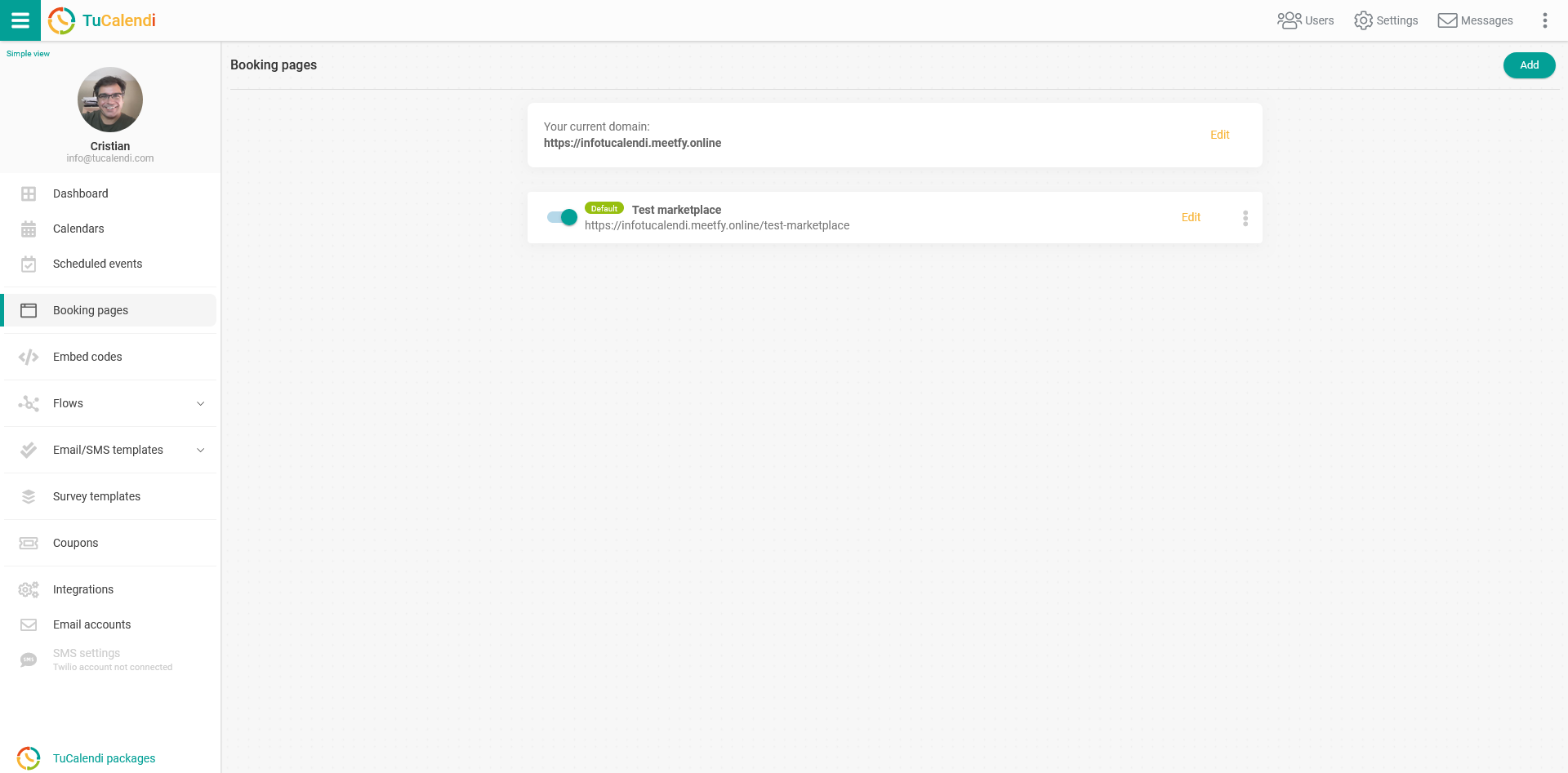
Task: Open the Messages envelope icon
Action: tap(1447, 20)
